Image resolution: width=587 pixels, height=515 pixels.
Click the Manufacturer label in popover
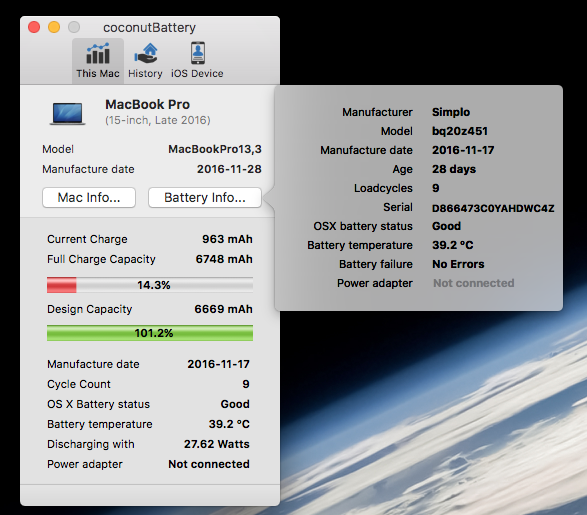pos(377,112)
